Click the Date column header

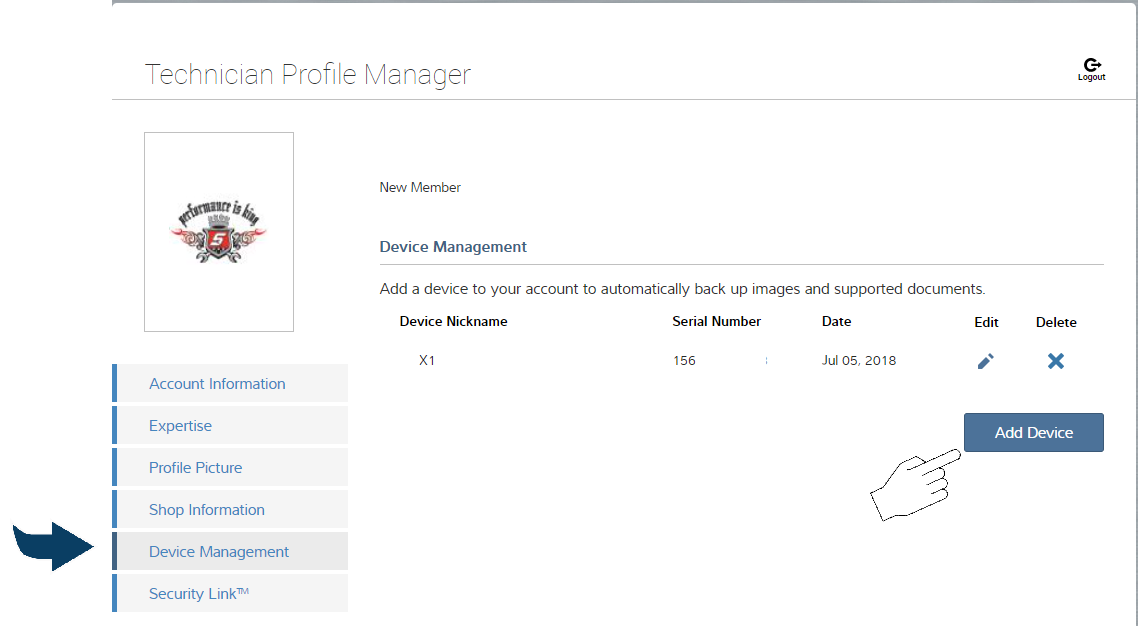[836, 322]
